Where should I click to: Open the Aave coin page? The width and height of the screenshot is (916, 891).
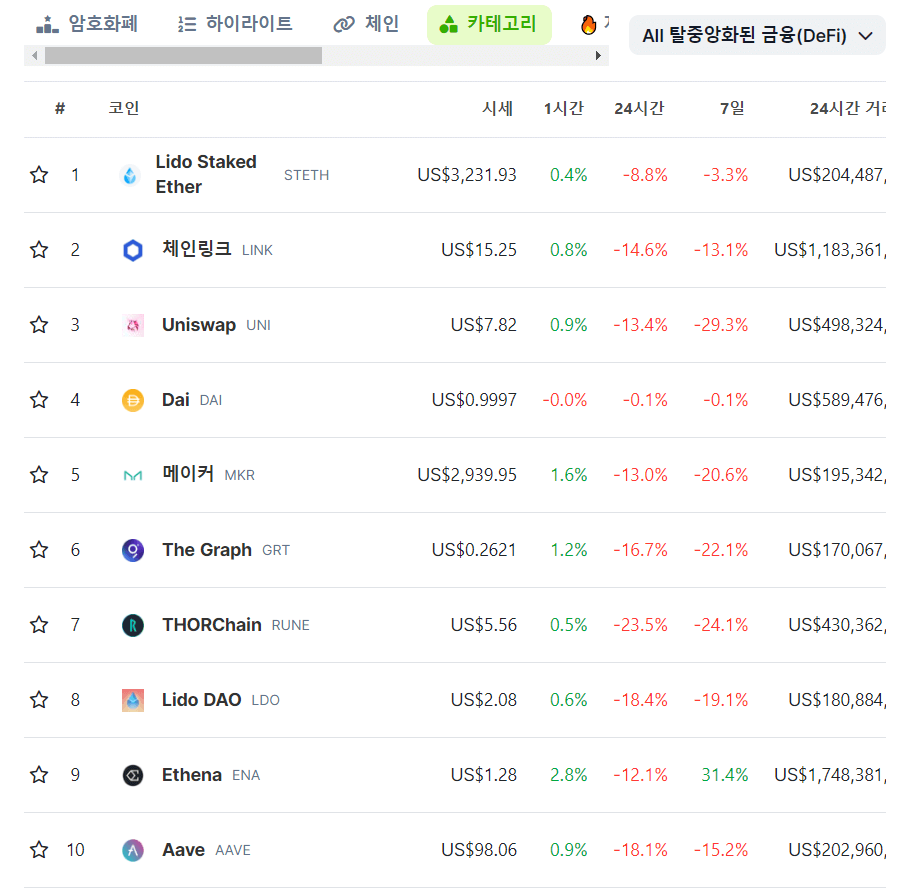pos(183,850)
